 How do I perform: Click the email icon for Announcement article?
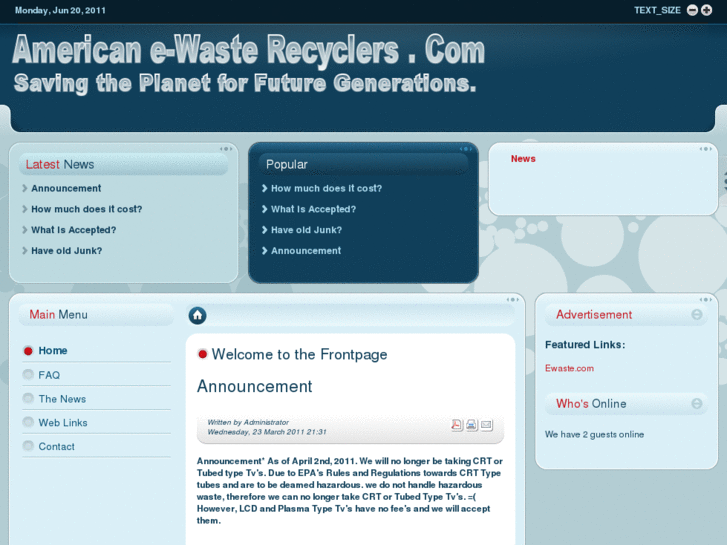[486, 425]
